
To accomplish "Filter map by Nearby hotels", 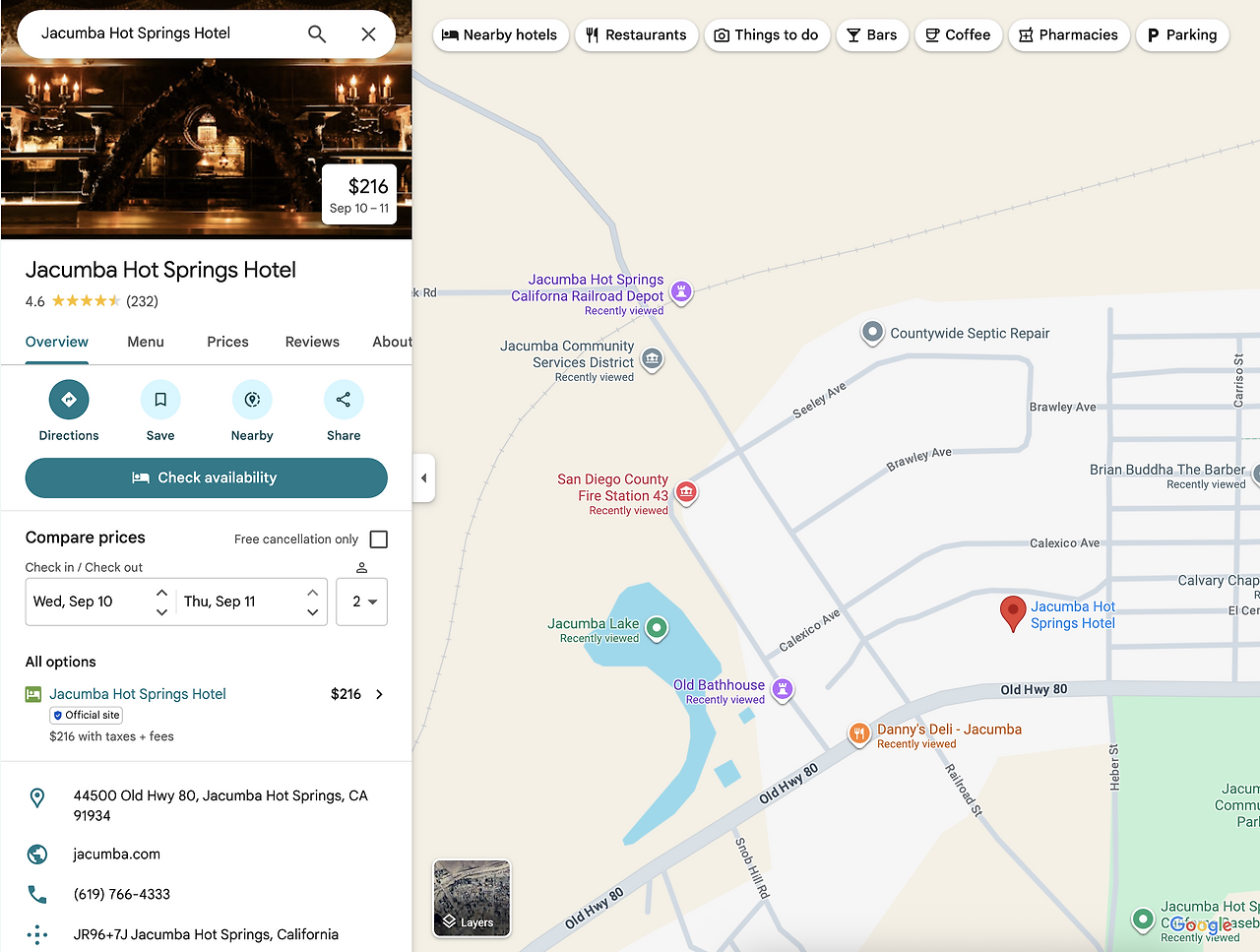I will tap(500, 35).
